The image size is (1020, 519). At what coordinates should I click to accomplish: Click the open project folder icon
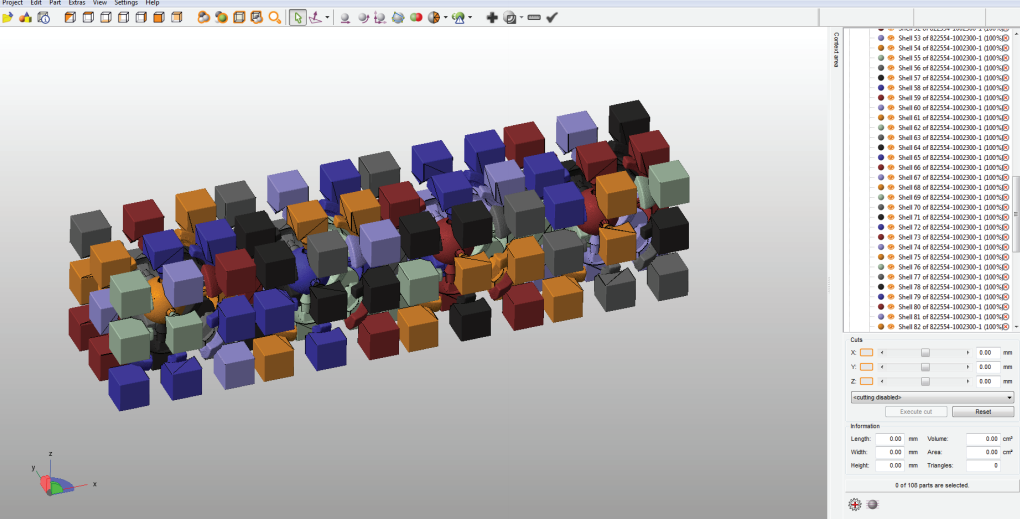[x=8, y=17]
